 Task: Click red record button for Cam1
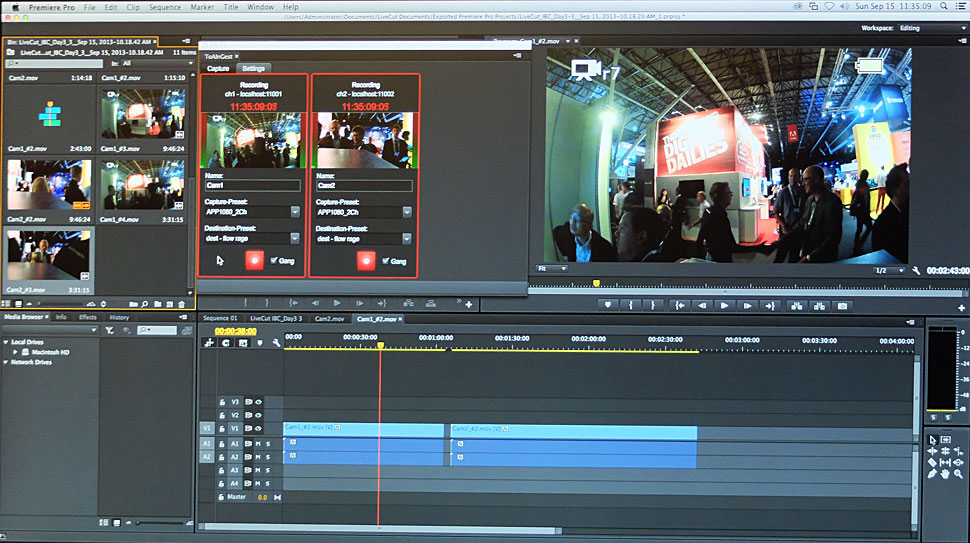tap(254, 261)
